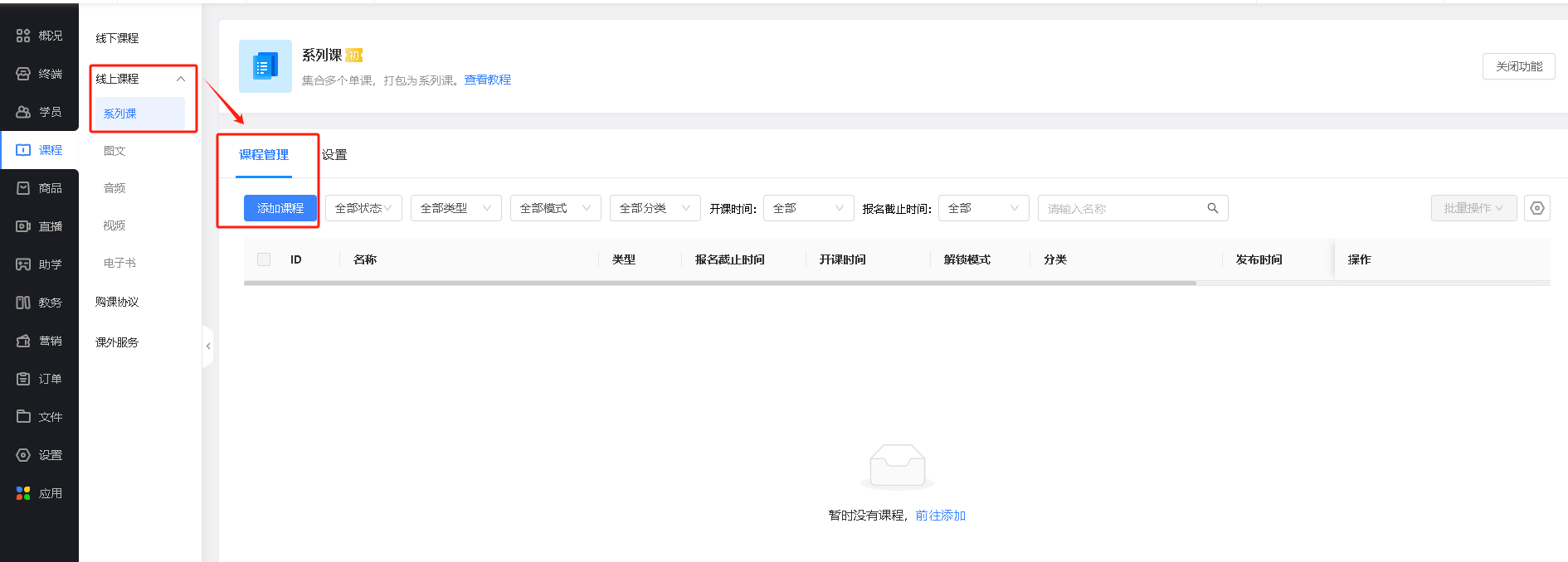Open the 全部分类 category dropdown
Image resolution: width=1568 pixels, height=562 pixels.
(x=655, y=208)
